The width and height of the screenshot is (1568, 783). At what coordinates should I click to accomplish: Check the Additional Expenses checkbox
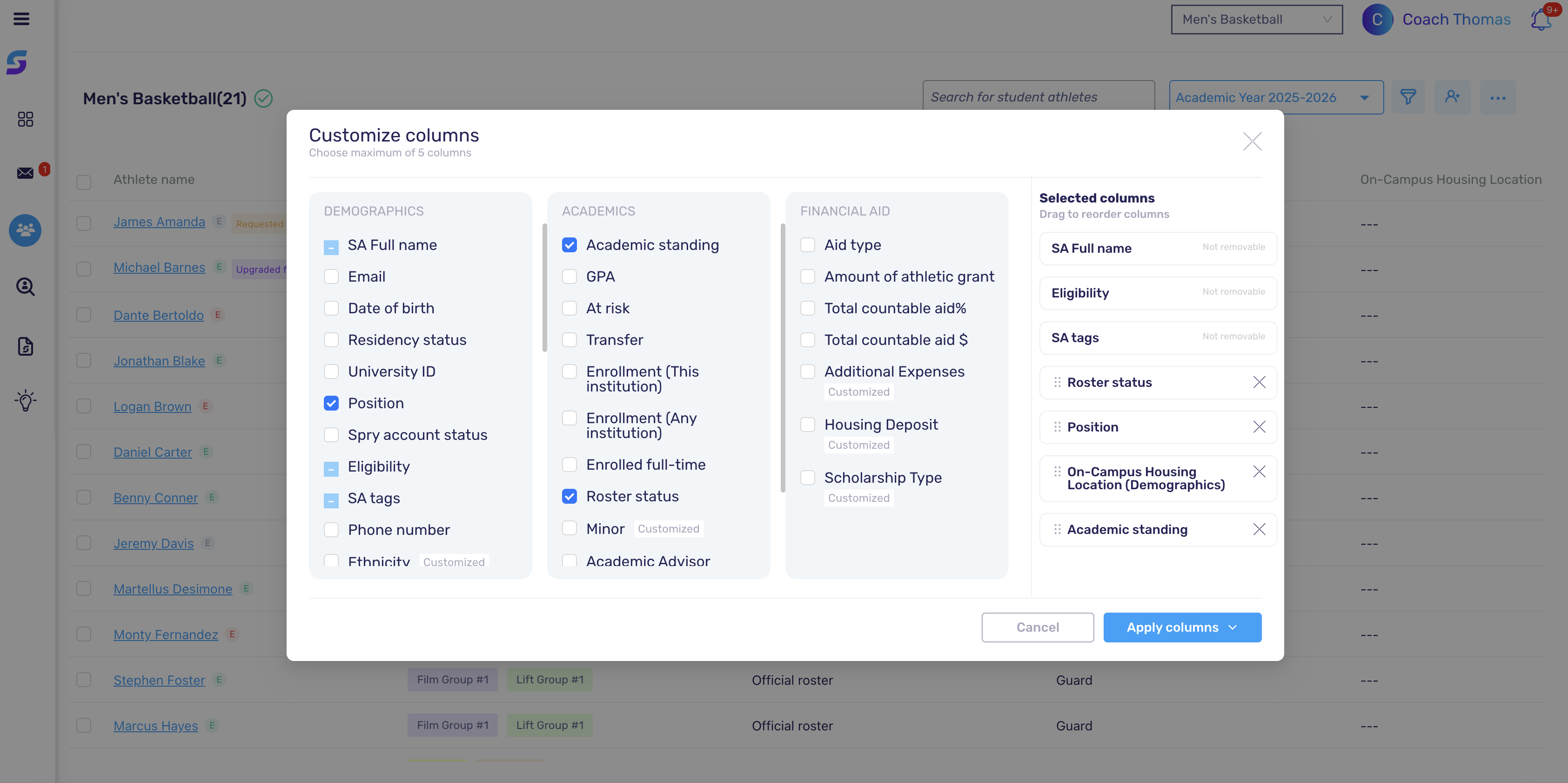[808, 371]
